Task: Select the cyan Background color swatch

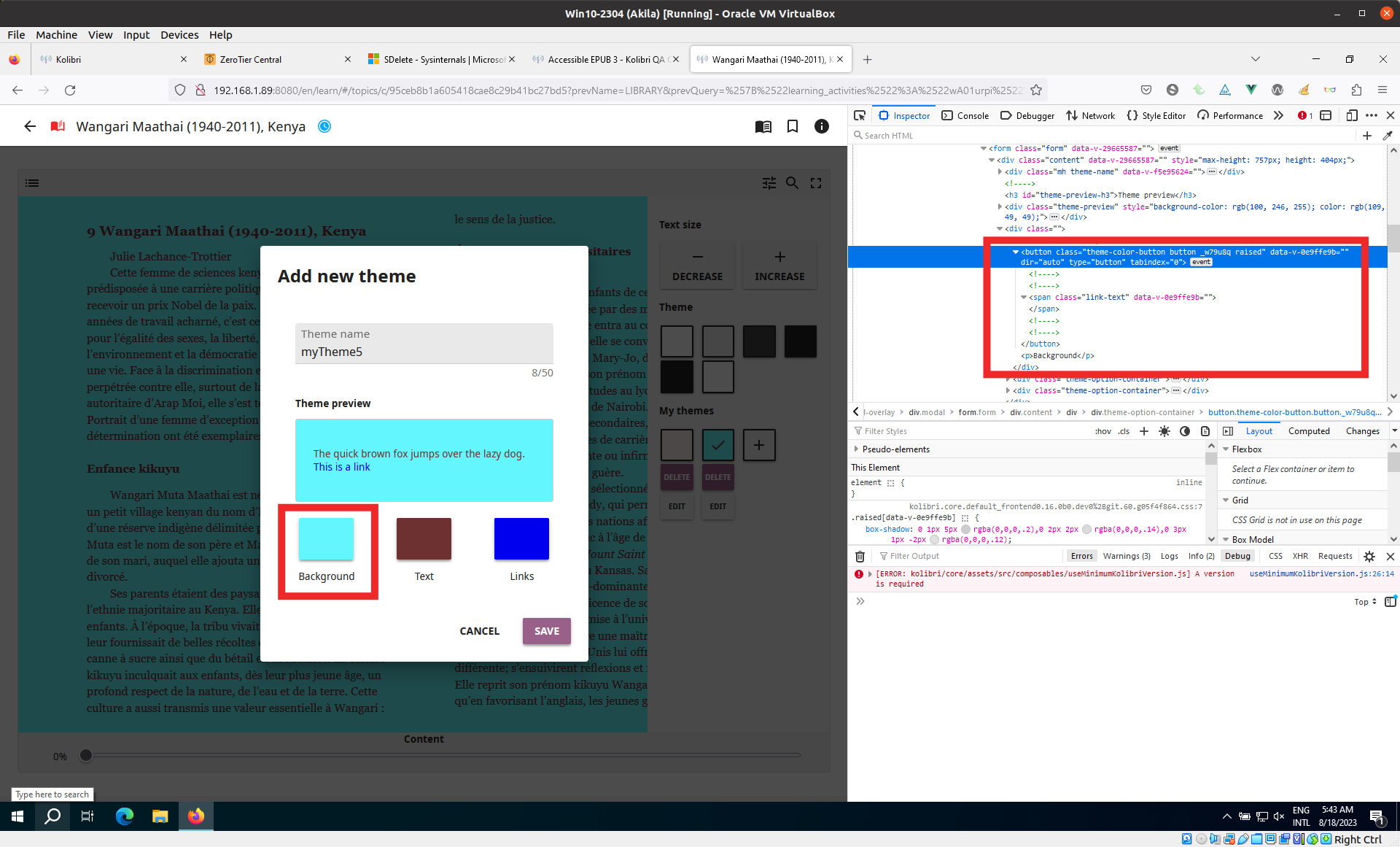Action: click(327, 538)
